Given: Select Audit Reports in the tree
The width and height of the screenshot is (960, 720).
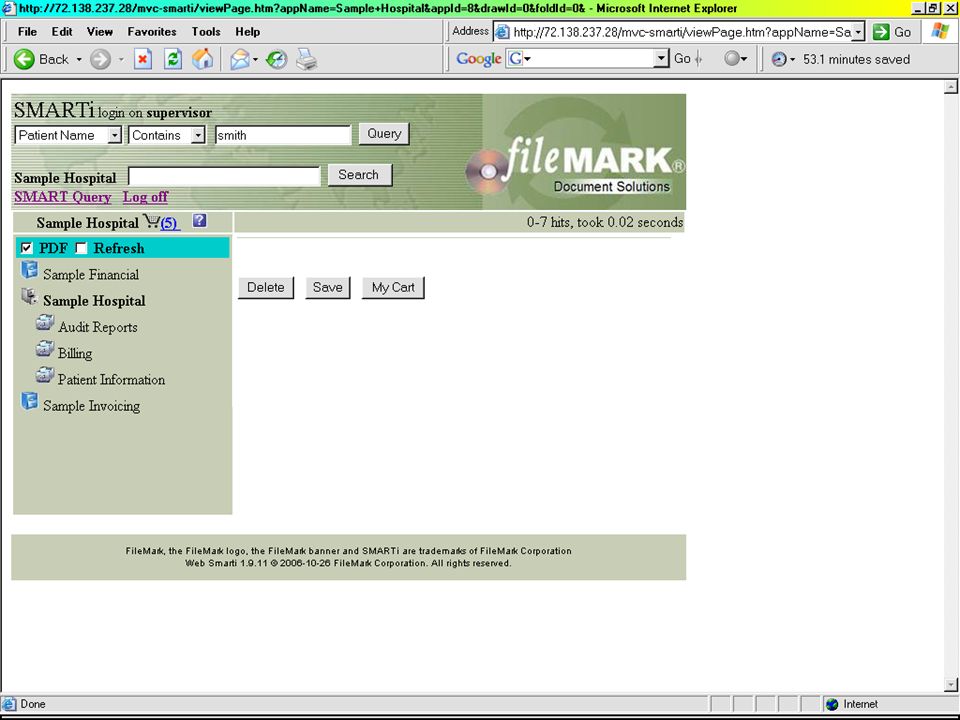Looking at the screenshot, I should (x=97, y=328).
